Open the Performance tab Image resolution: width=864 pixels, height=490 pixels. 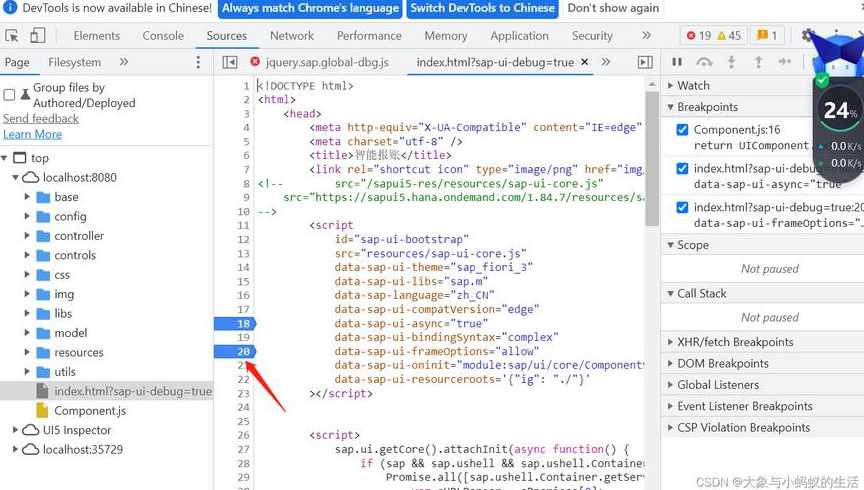click(369, 36)
